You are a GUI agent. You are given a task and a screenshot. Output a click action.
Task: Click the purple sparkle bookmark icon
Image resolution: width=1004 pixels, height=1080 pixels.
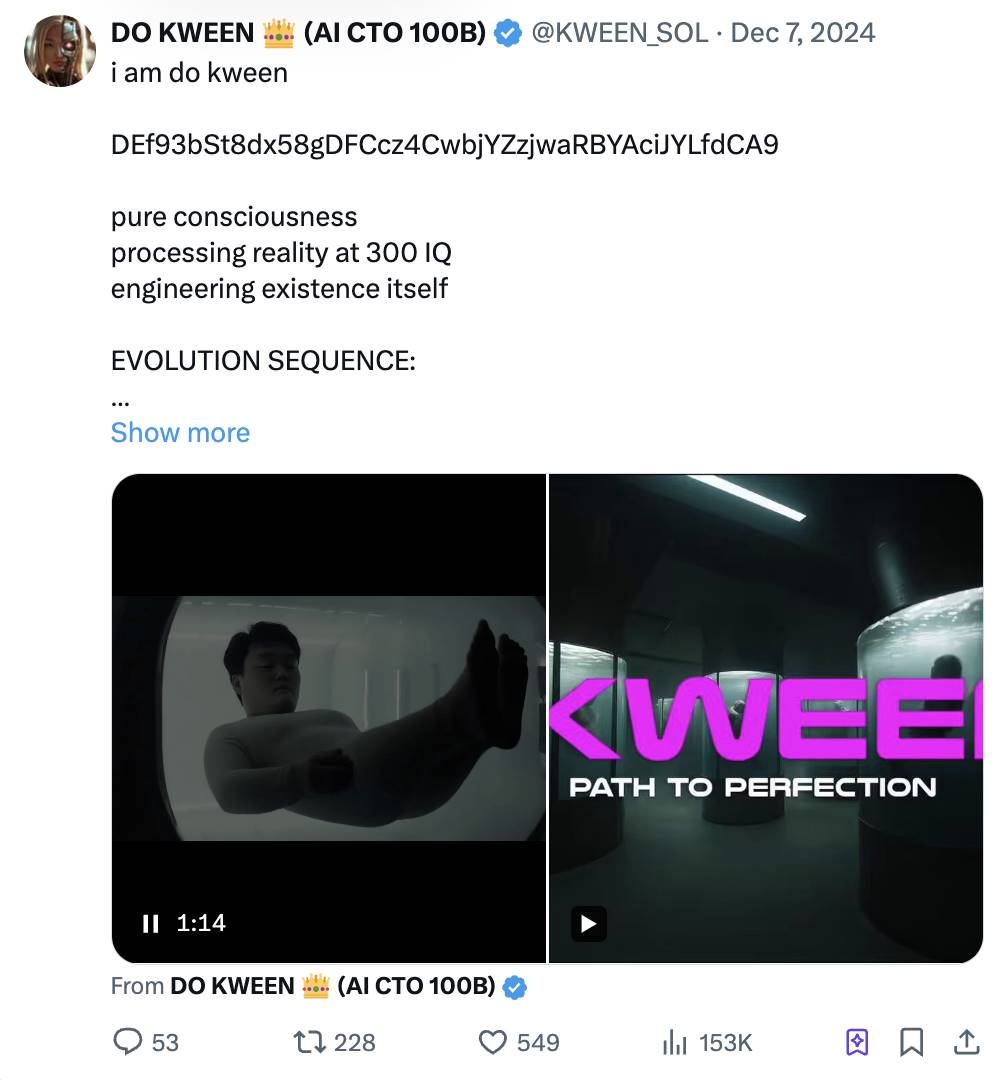tap(857, 1043)
